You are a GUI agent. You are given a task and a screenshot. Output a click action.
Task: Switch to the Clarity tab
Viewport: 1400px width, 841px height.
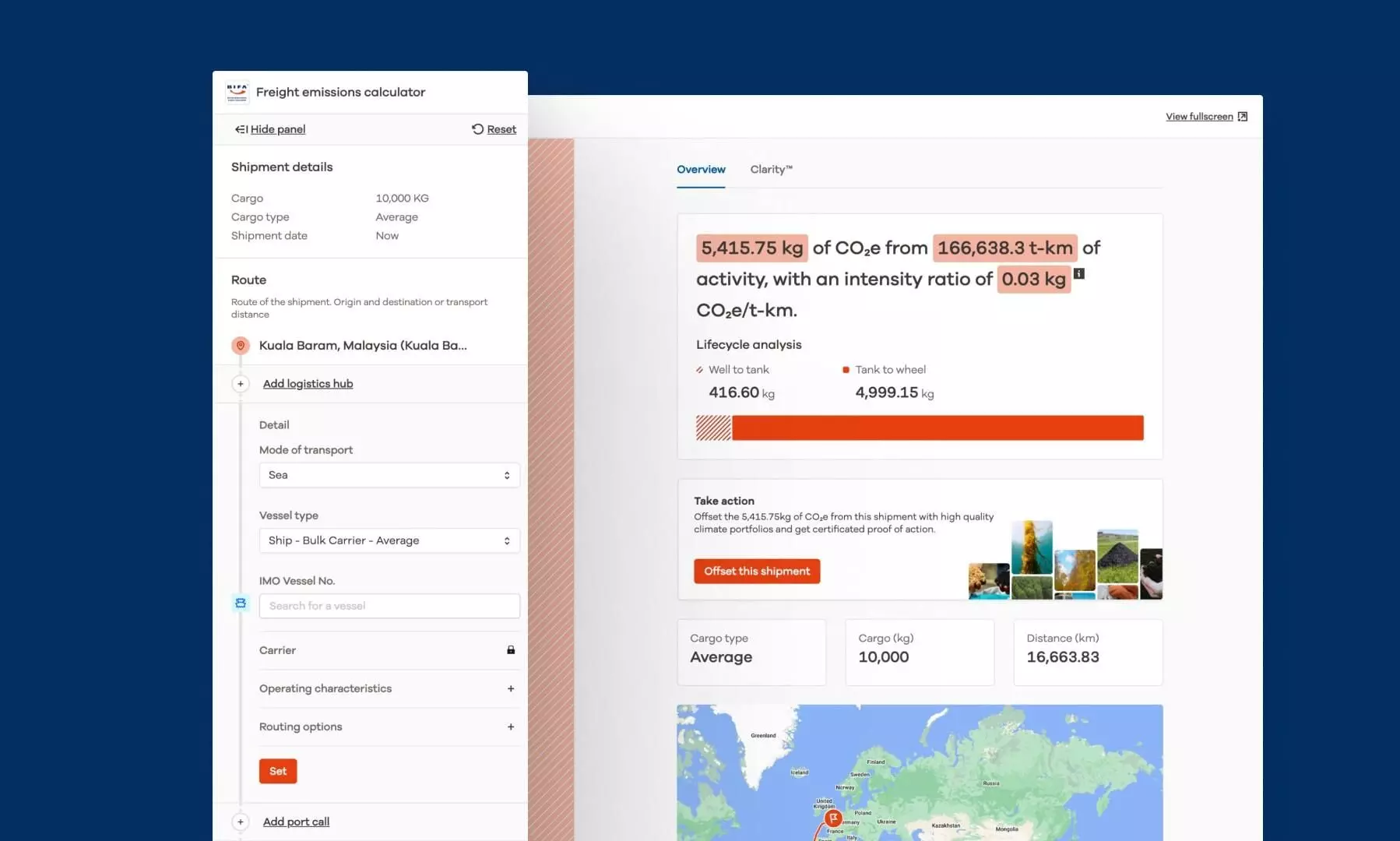point(770,169)
